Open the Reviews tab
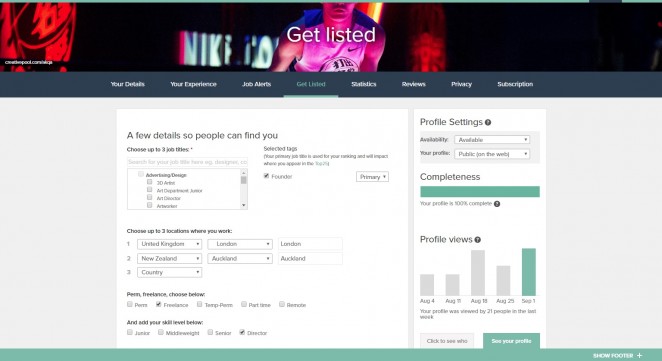Screen dimensions: 662x361 (414, 84)
